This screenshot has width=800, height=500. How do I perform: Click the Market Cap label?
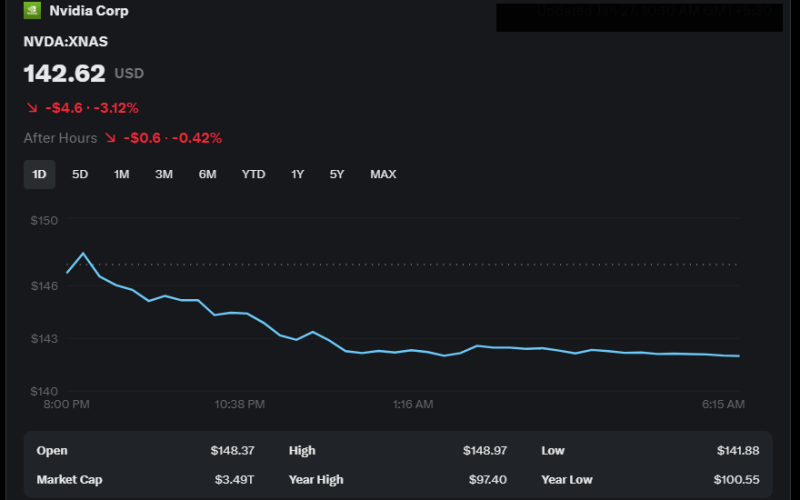[69, 480]
